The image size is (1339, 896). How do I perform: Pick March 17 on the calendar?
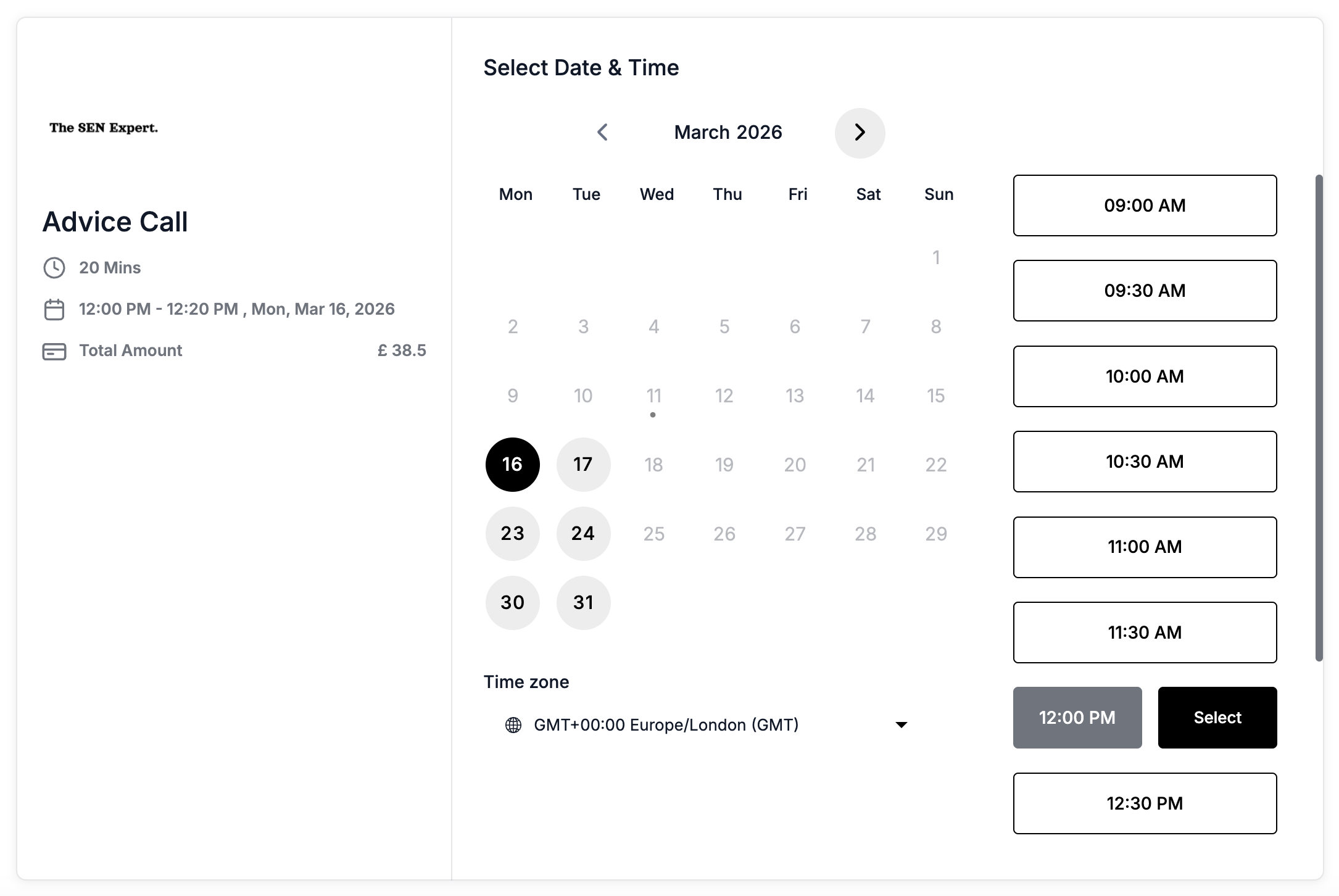click(583, 465)
